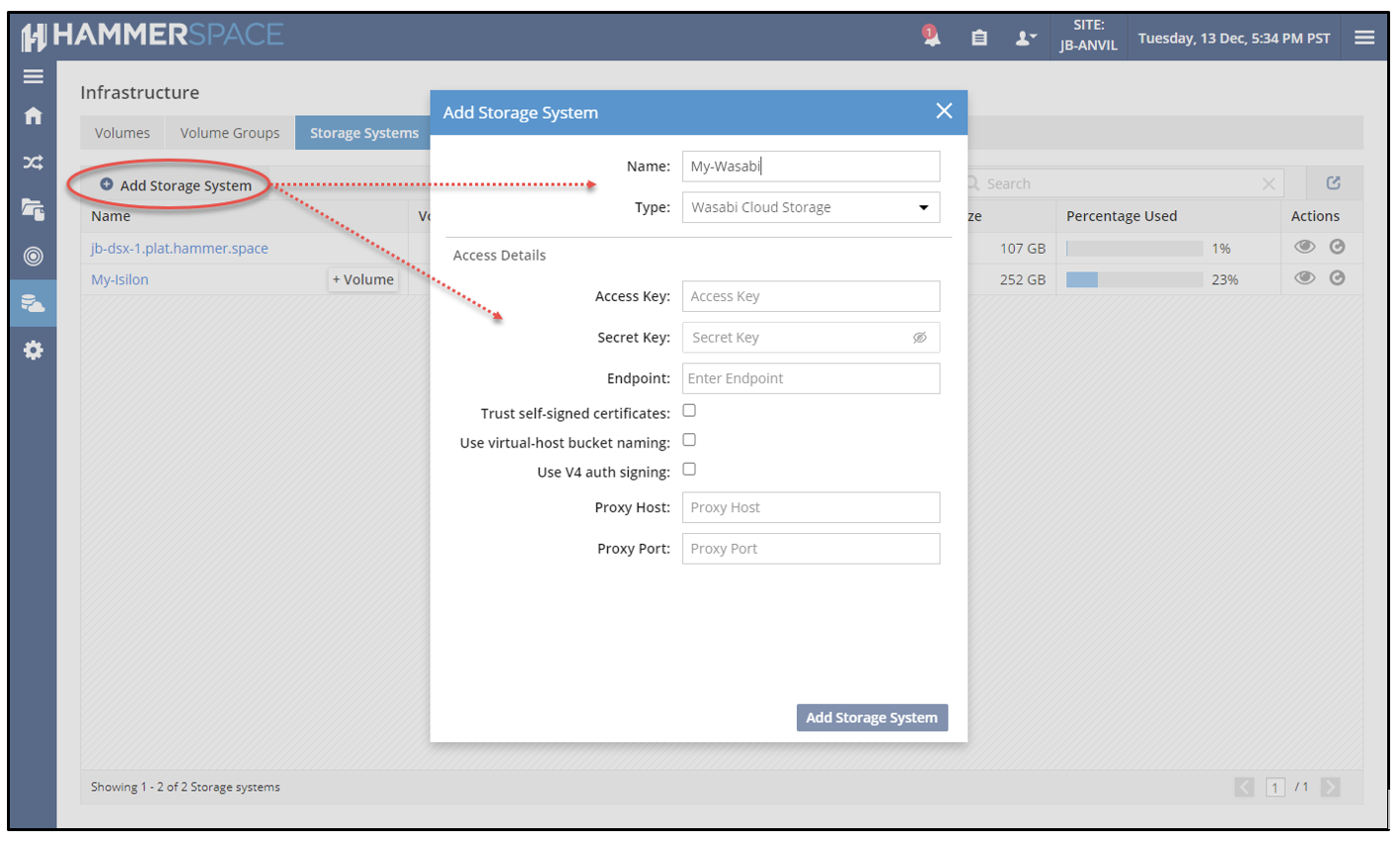
Task: Click the 252 GB size cell
Action: (x=1023, y=280)
